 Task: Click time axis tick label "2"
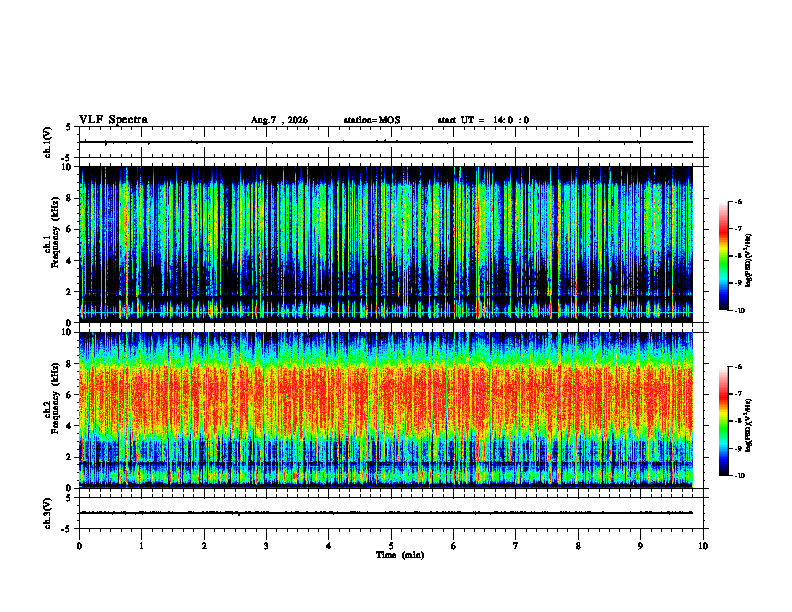204,546
